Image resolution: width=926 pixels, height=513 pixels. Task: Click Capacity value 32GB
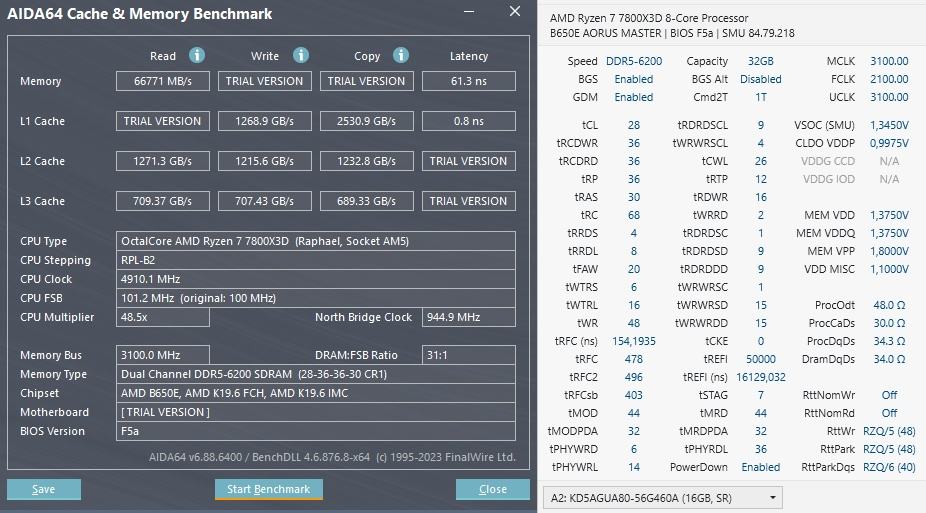point(761,61)
